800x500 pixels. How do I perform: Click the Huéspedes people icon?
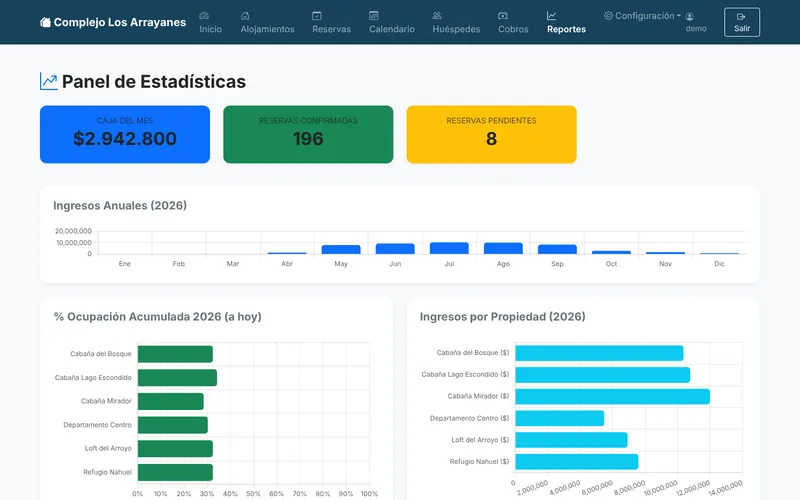coord(437,16)
